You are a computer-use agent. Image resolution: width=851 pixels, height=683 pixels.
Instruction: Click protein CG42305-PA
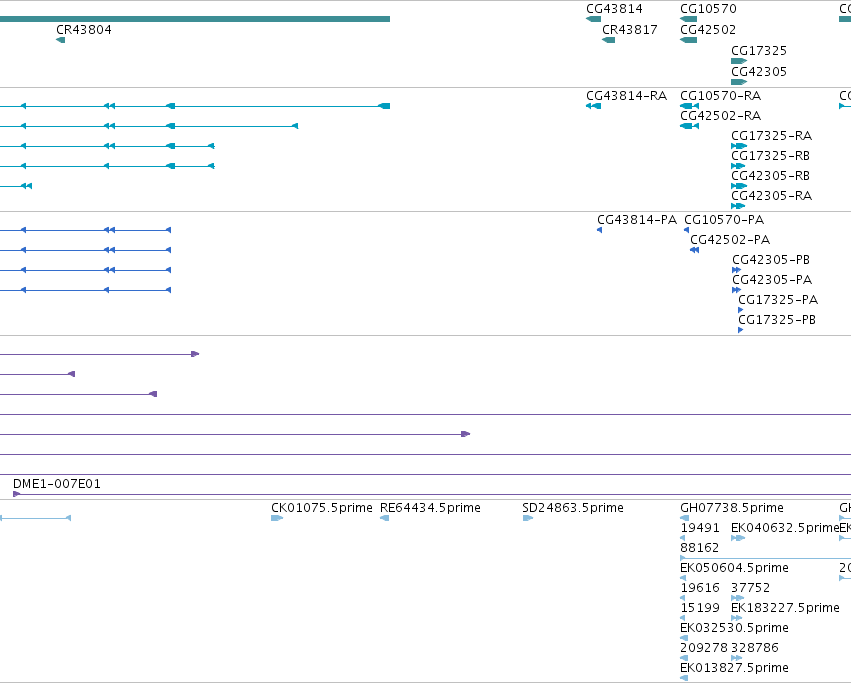[x=736, y=290]
